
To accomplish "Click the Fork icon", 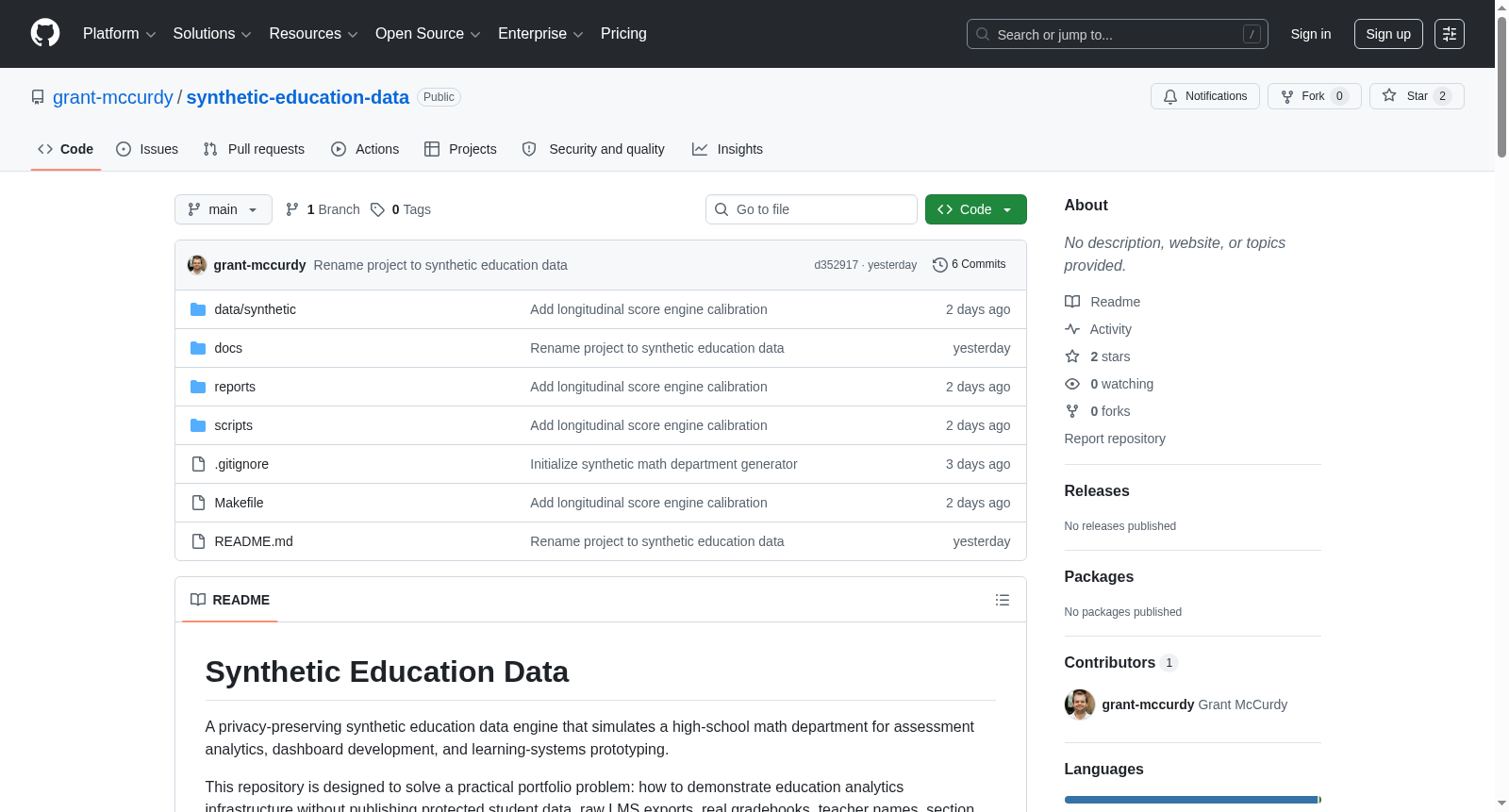I will click(x=1287, y=96).
